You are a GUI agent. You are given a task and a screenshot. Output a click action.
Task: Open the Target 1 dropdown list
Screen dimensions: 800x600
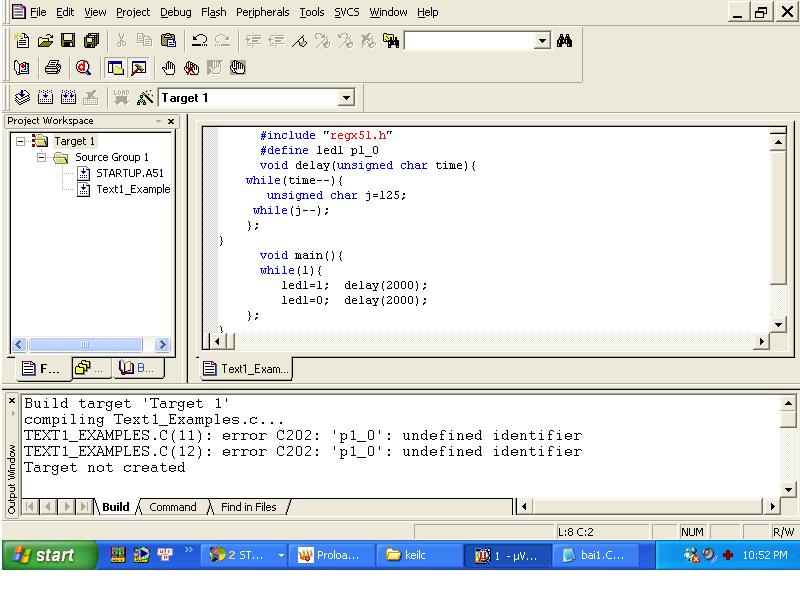click(x=346, y=98)
